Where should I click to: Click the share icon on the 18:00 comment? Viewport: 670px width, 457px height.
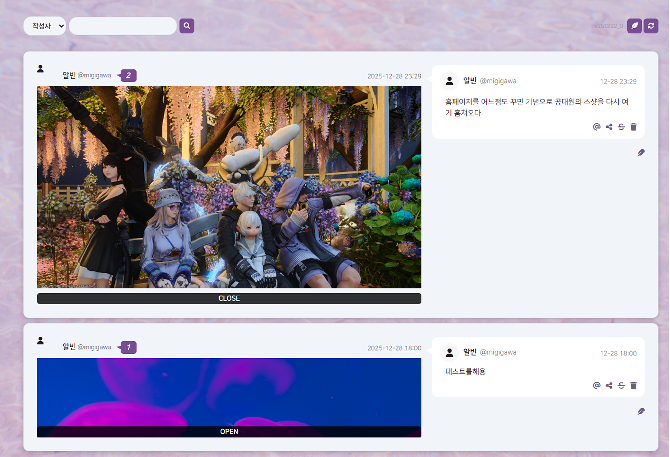coord(609,385)
